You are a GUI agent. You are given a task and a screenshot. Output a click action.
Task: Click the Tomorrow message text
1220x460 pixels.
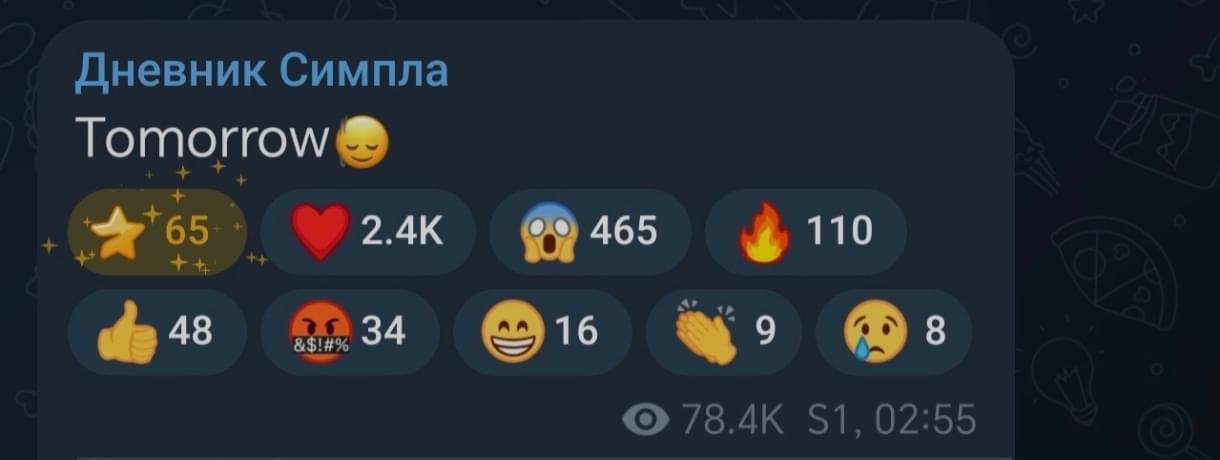click(204, 143)
